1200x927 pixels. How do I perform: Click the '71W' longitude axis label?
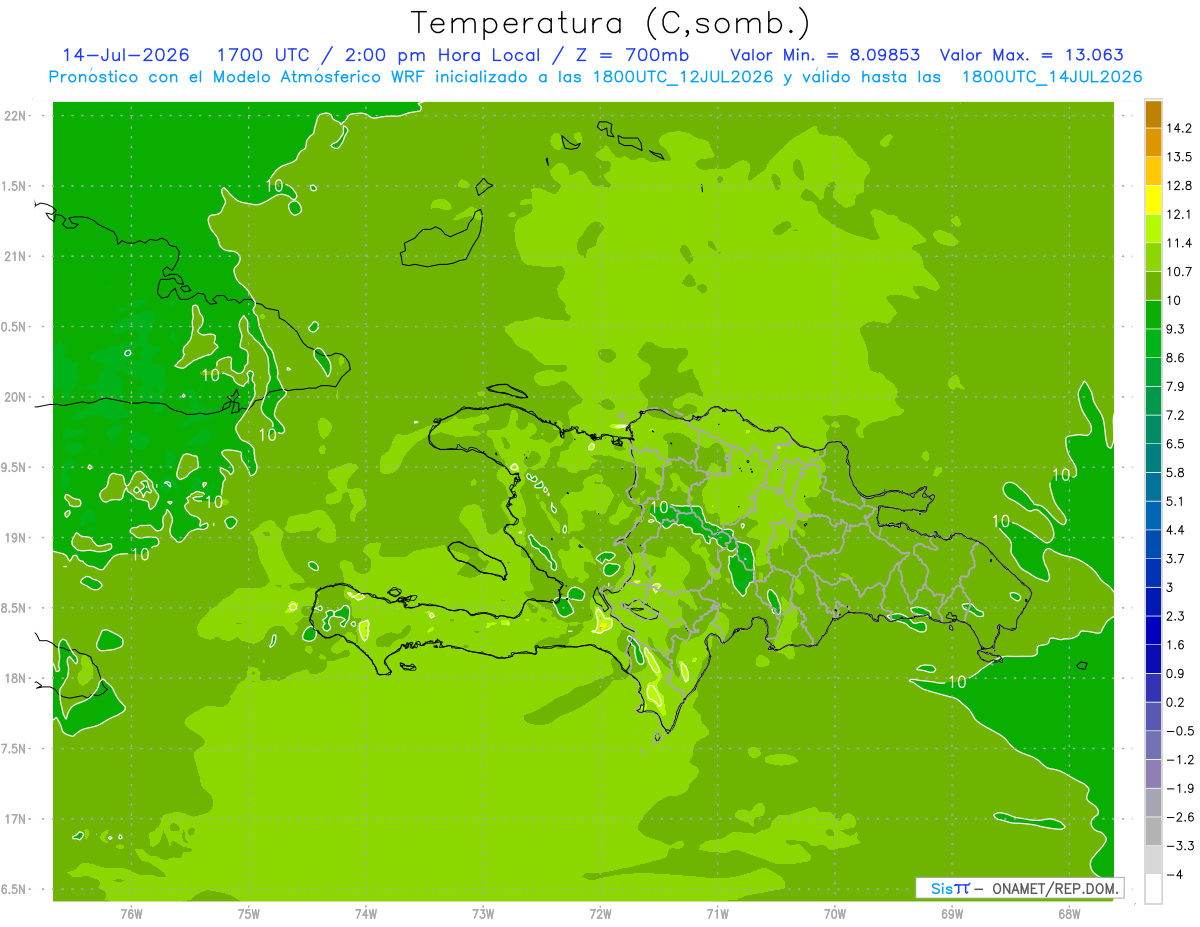717,914
